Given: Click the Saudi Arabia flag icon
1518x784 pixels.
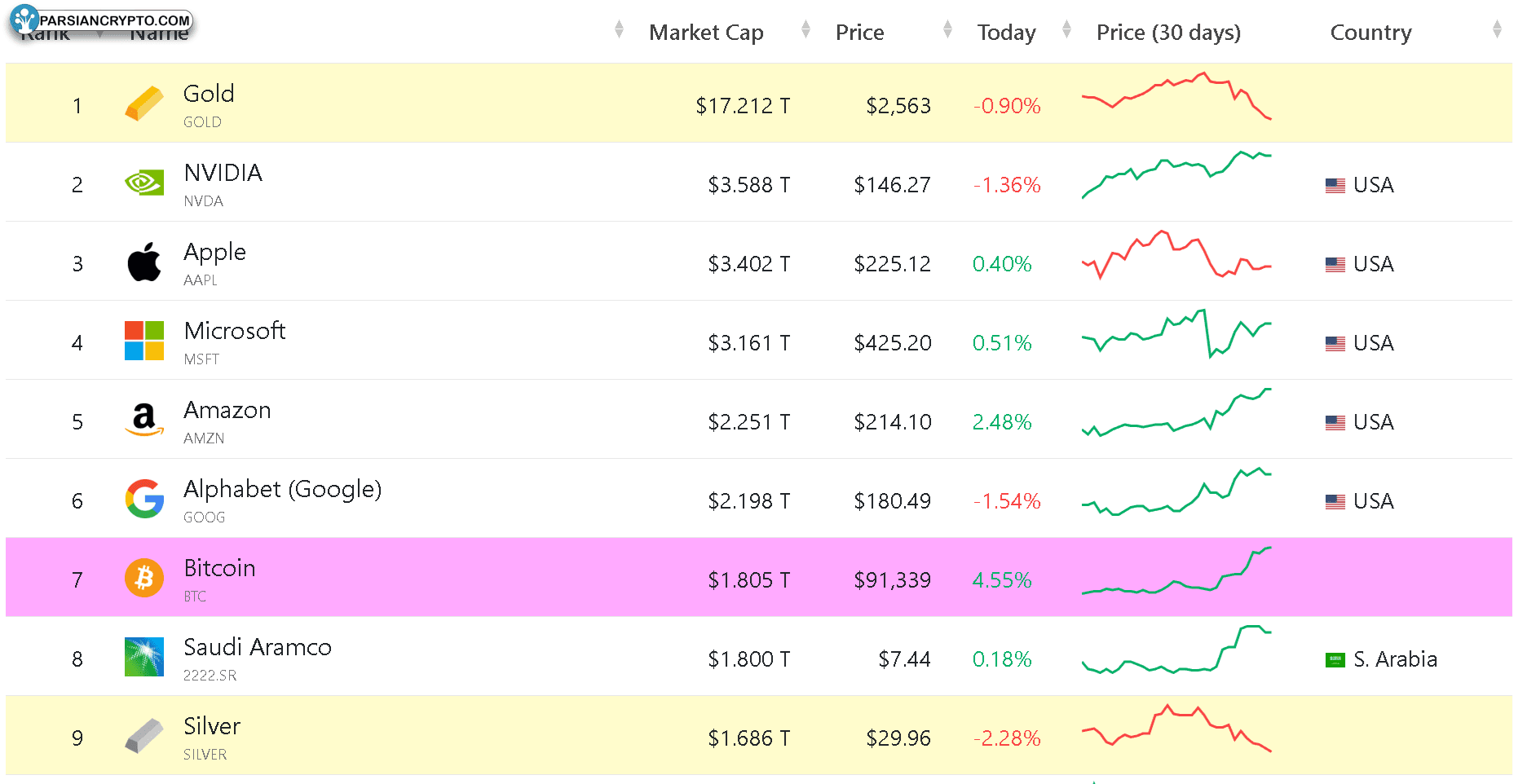Looking at the screenshot, I should (1335, 660).
